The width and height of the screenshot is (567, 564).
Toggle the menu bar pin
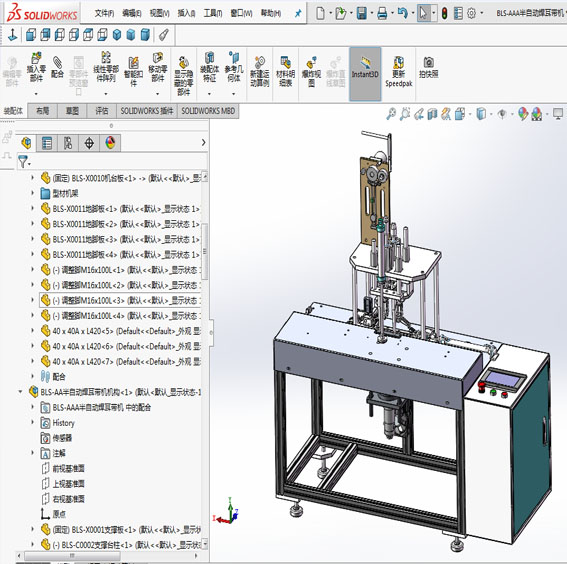pyautogui.click(x=298, y=14)
